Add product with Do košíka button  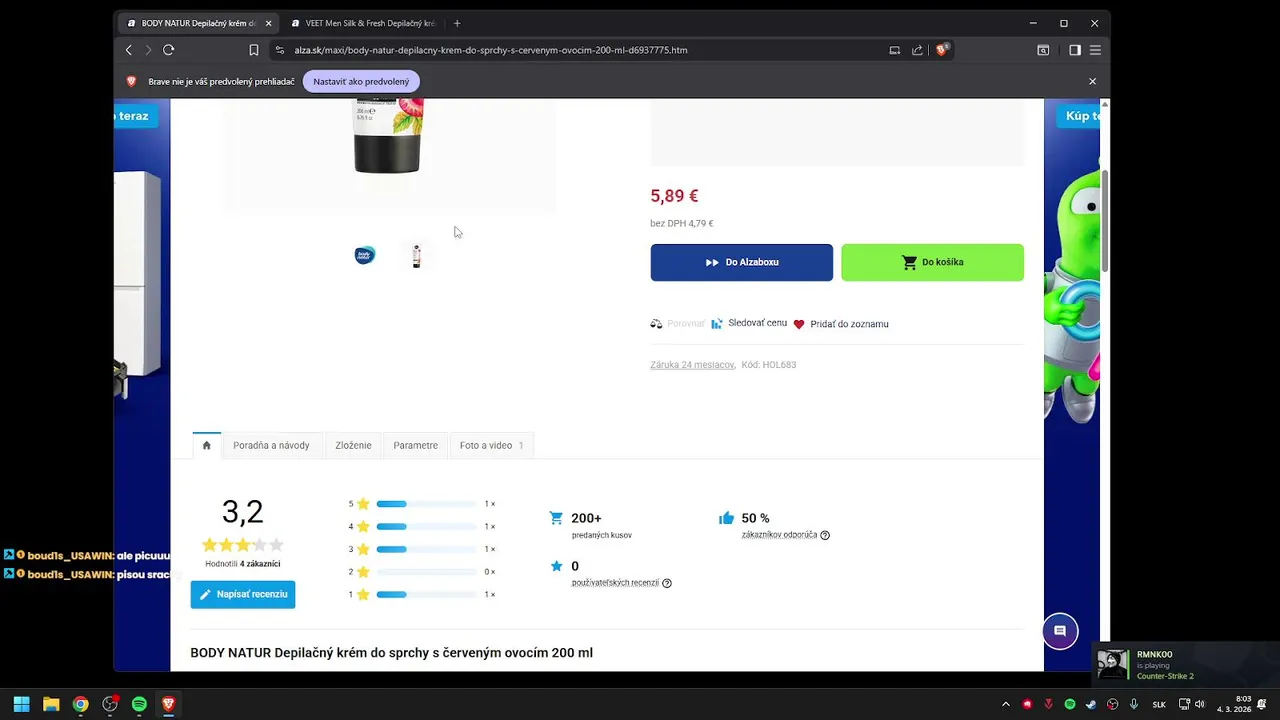tap(932, 262)
